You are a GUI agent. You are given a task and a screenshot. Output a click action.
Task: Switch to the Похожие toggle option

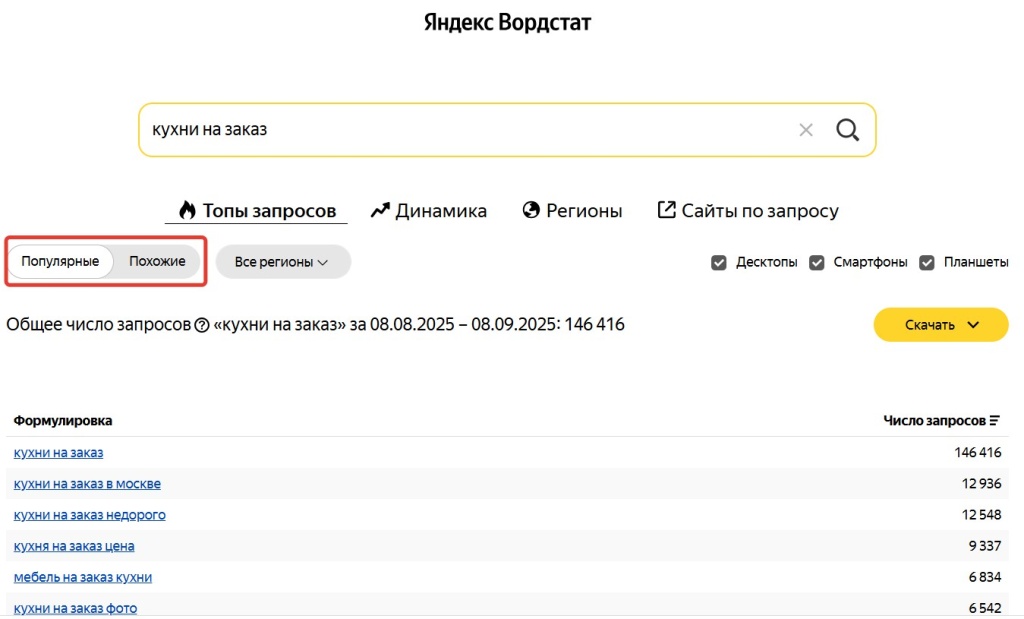157,261
